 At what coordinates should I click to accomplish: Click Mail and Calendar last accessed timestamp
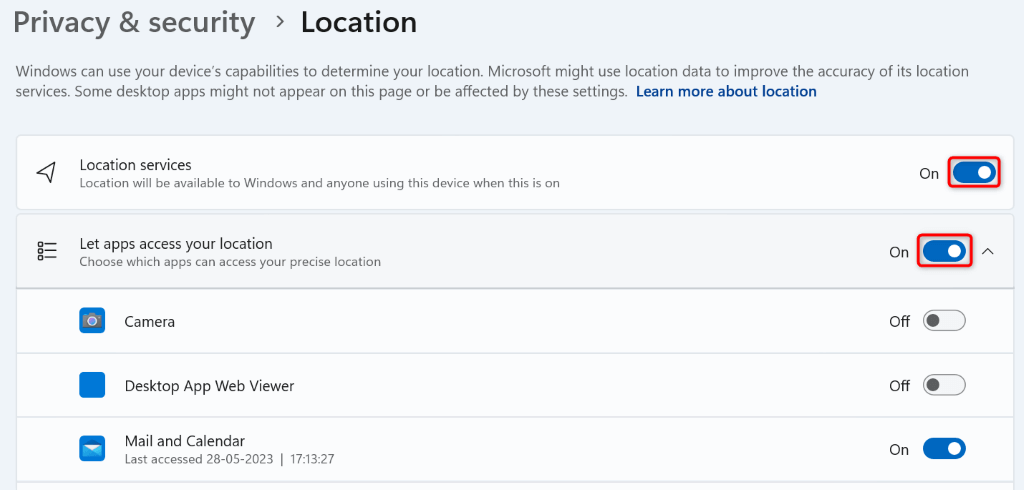tap(229, 459)
